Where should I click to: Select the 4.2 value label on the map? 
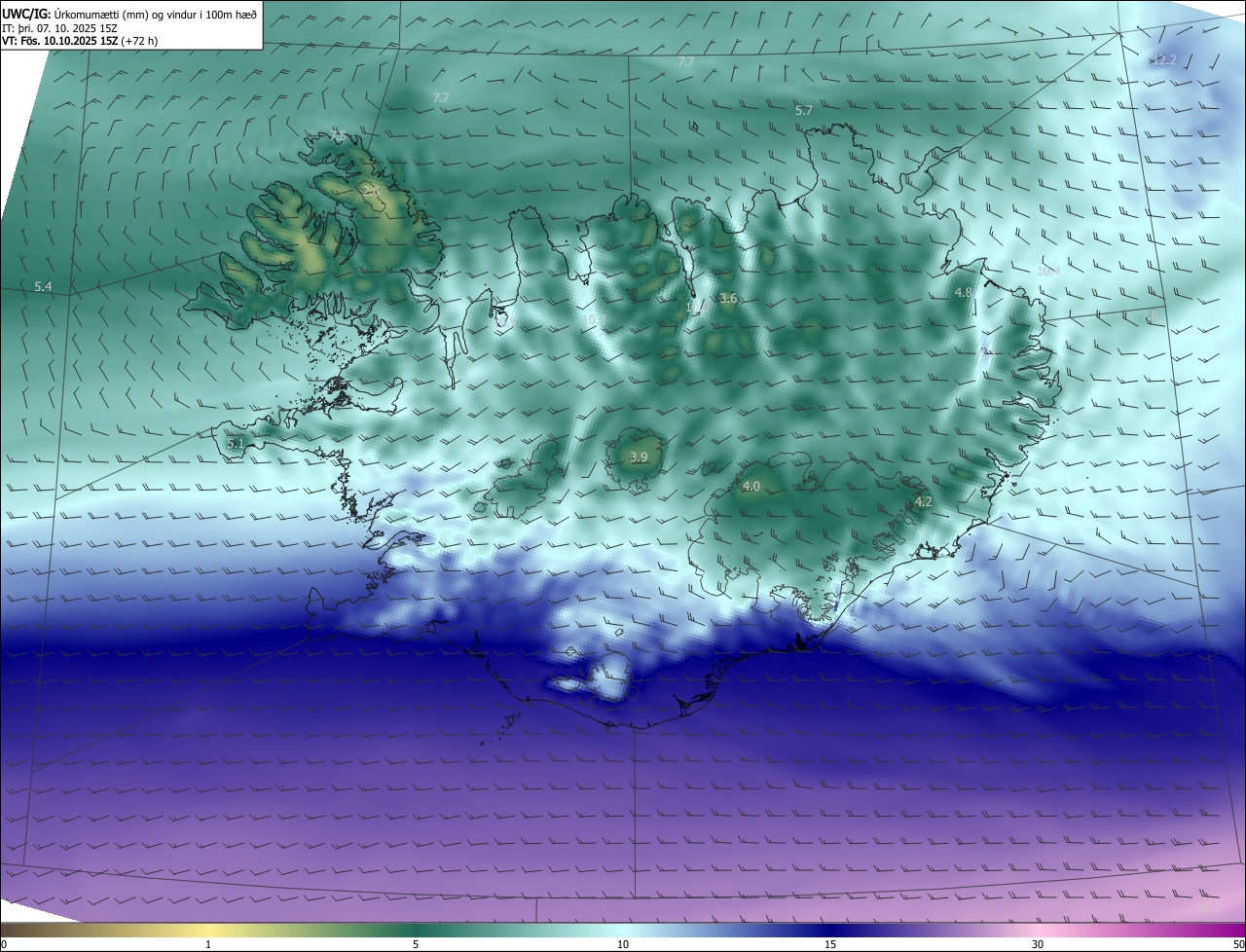(924, 502)
